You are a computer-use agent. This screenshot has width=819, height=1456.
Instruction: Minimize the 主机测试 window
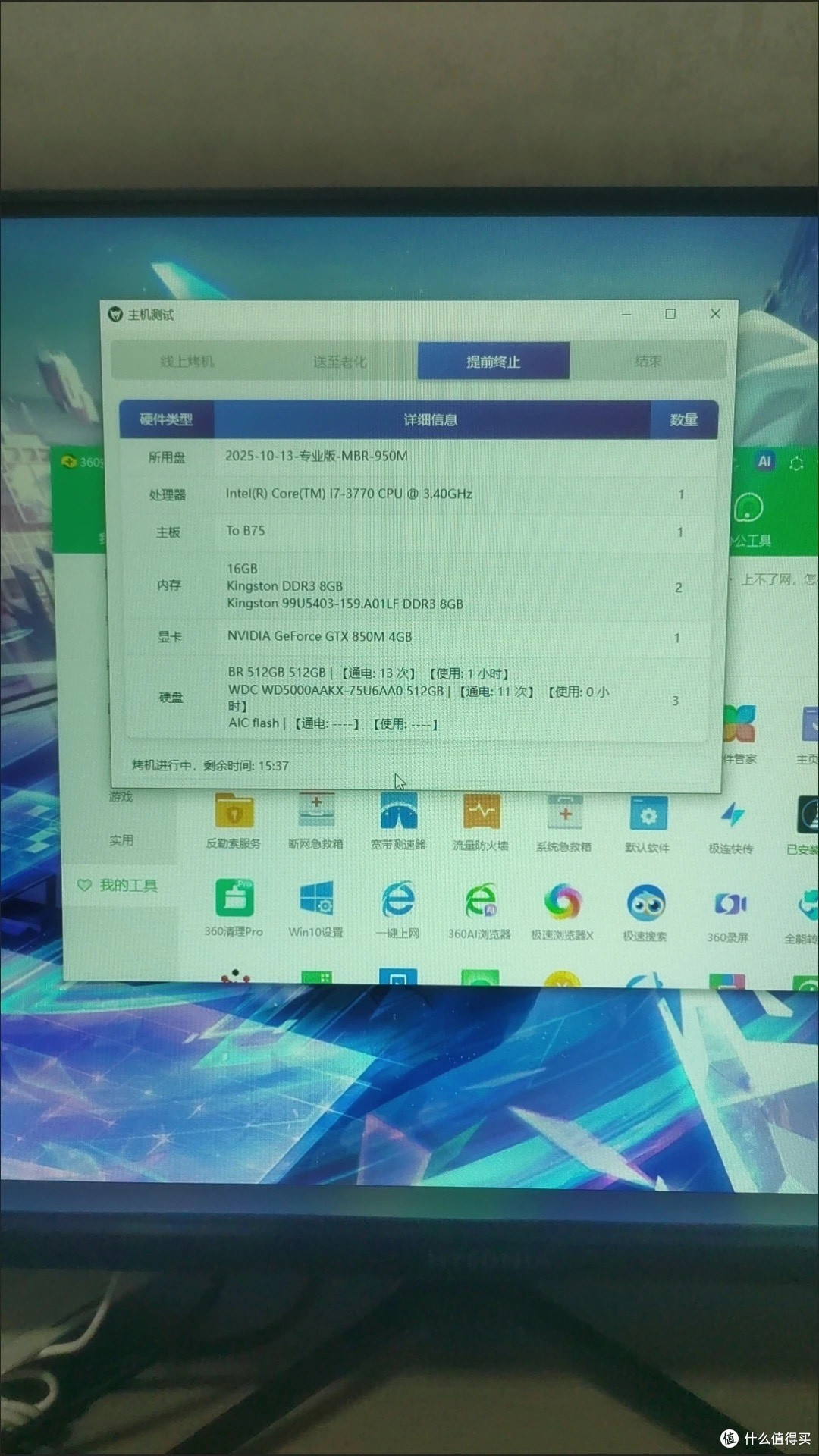[x=626, y=314]
